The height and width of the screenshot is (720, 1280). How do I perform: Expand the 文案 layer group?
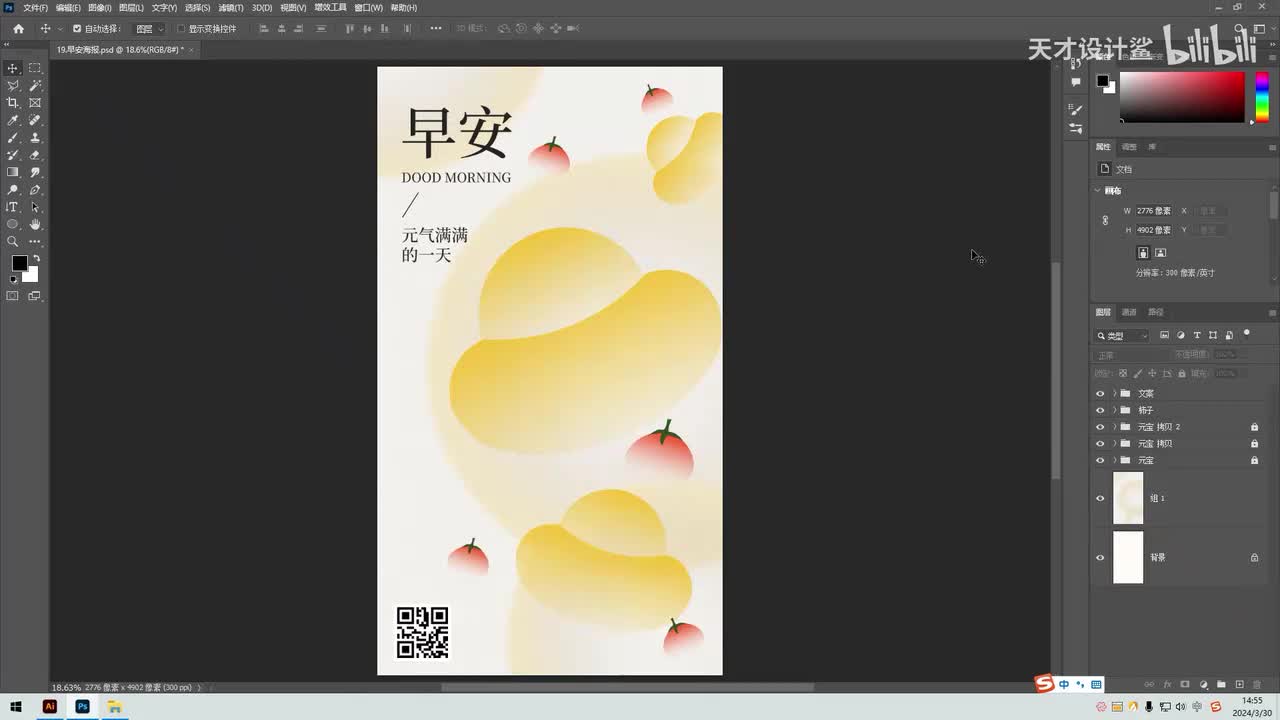click(1114, 393)
